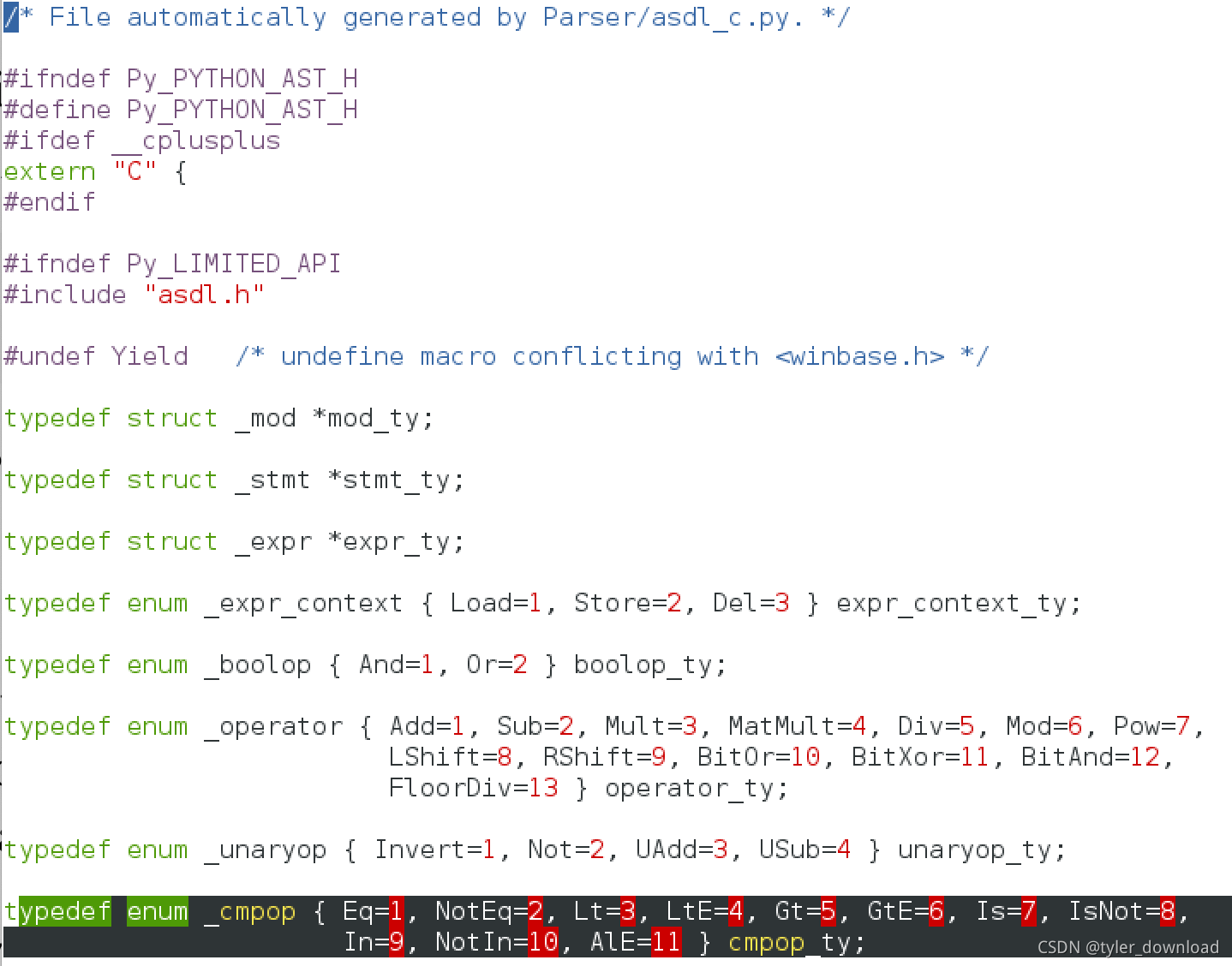Viewport: 1232px width, 966px height.
Task: Click 'AlE=11' in cmpop enum
Action: pos(635,943)
